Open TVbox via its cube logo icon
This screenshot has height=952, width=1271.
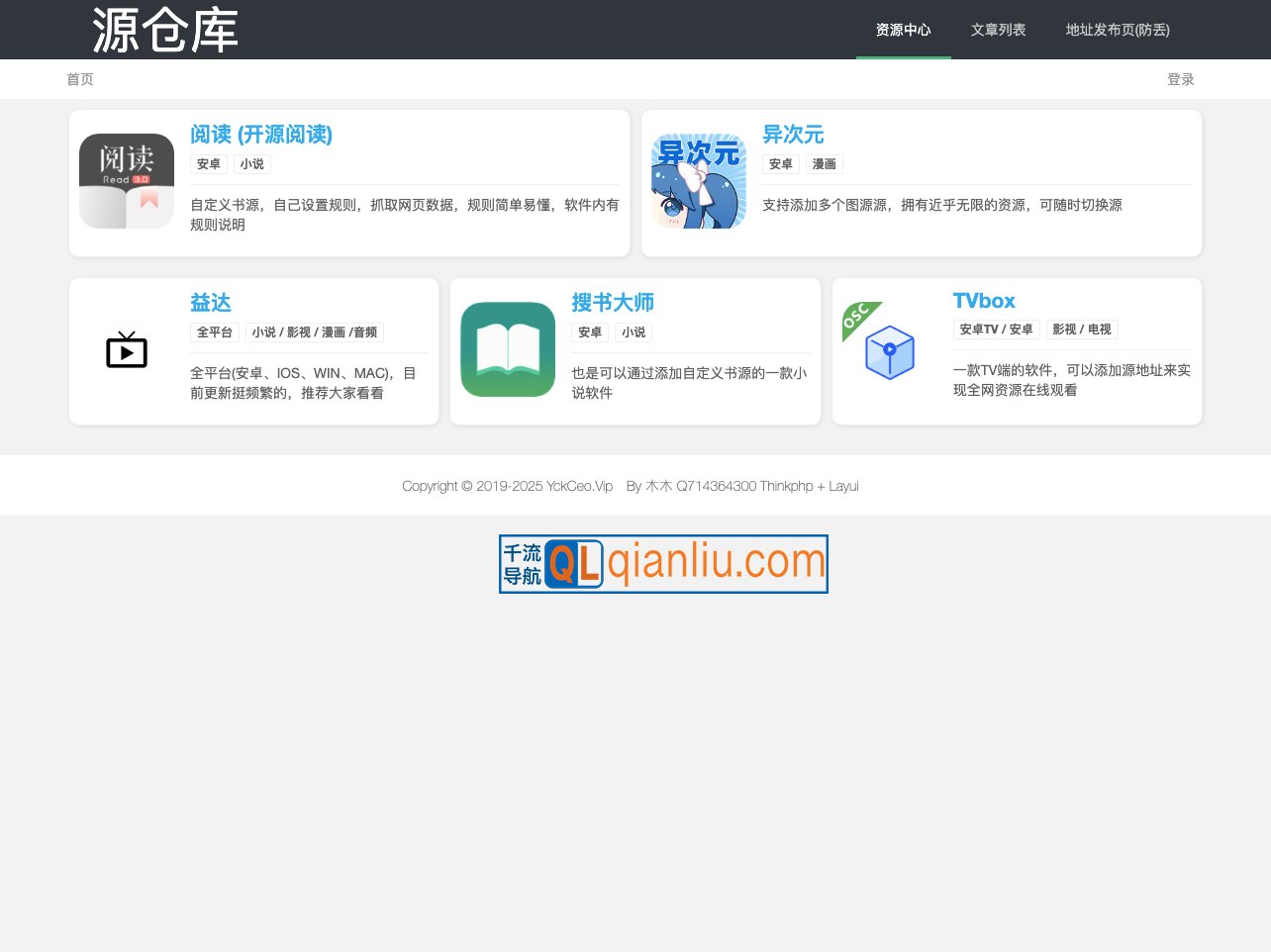tap(889, 352)
